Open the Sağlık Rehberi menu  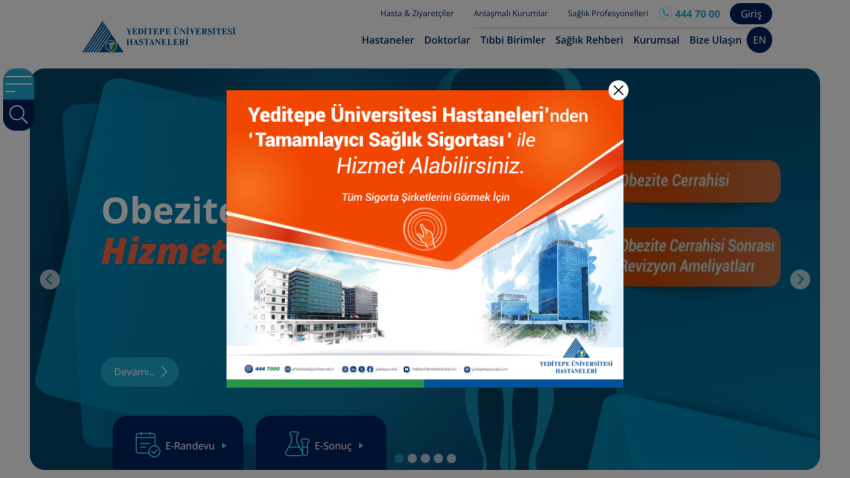[589, 40]
